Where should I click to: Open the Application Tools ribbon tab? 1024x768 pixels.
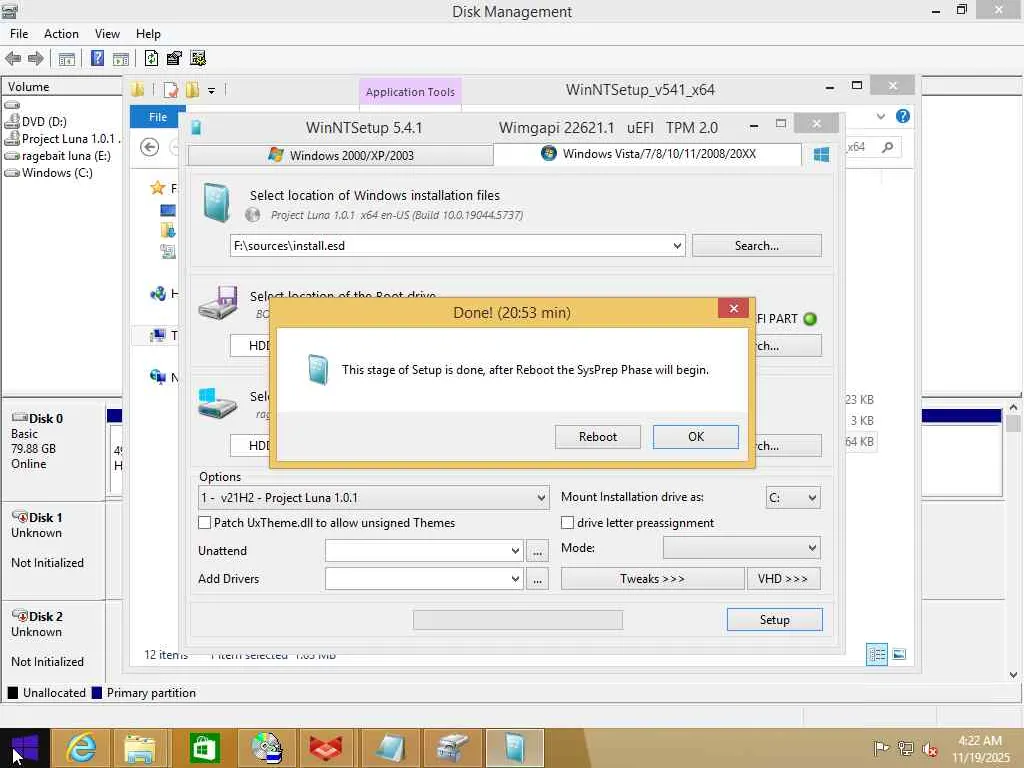(410, 92)
